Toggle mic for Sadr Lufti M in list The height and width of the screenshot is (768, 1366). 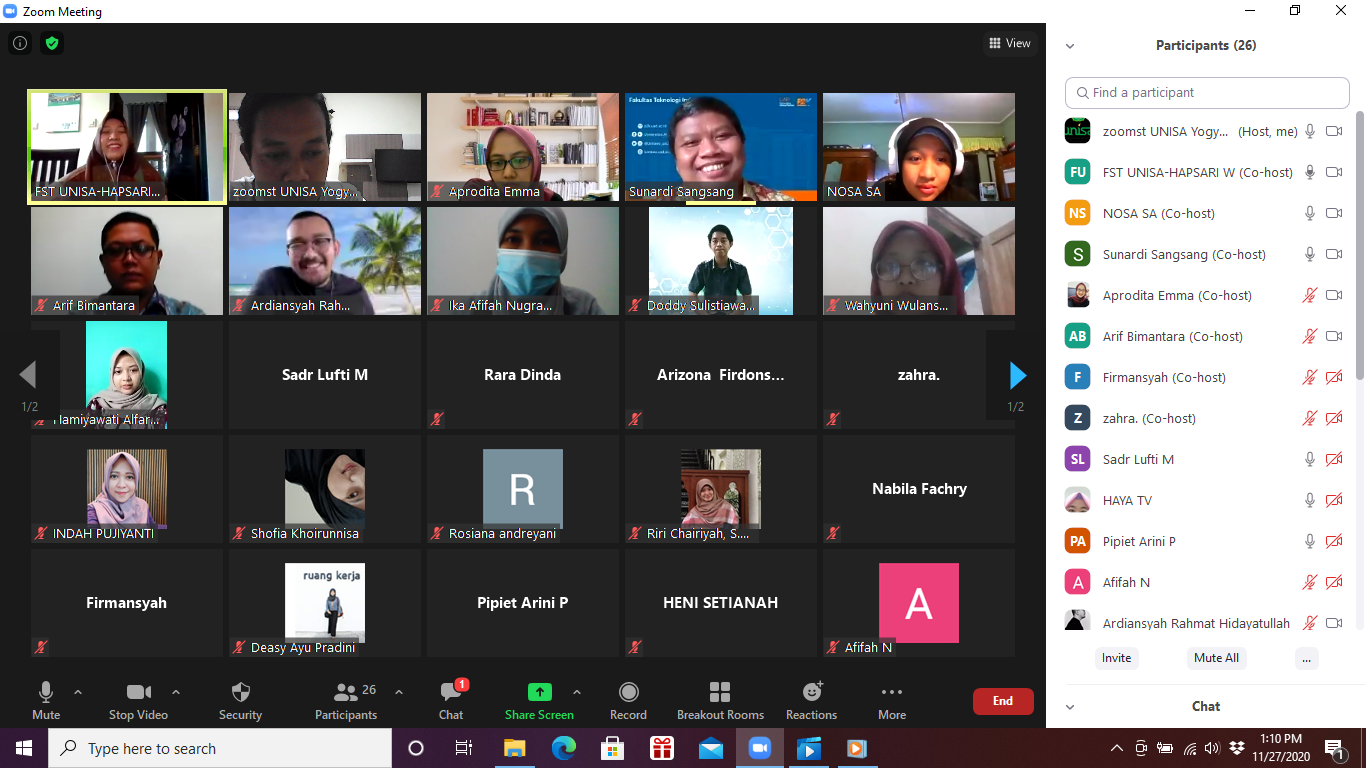[1309, 459]
